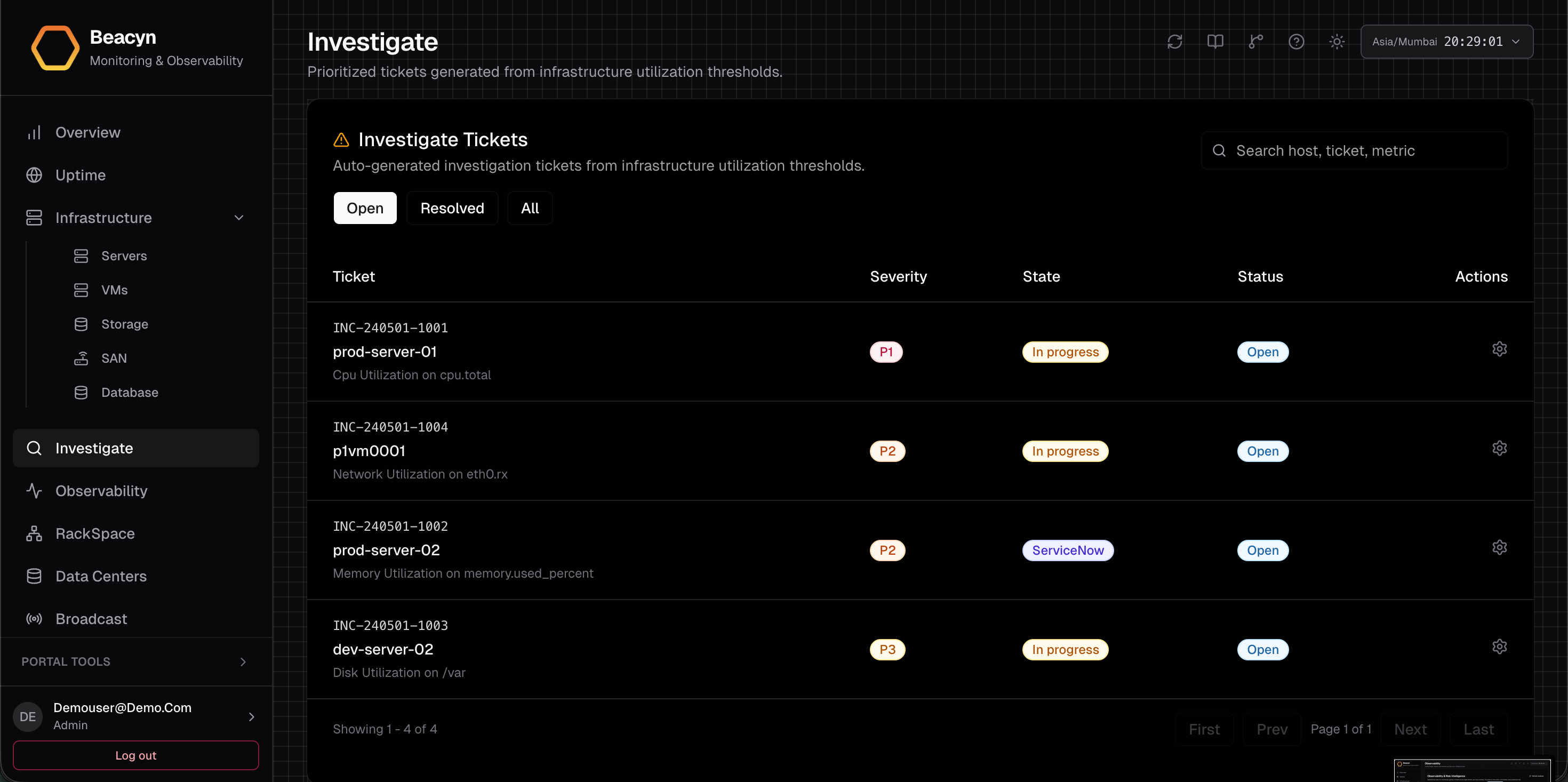Click the Severity column header

coord(898,276)
